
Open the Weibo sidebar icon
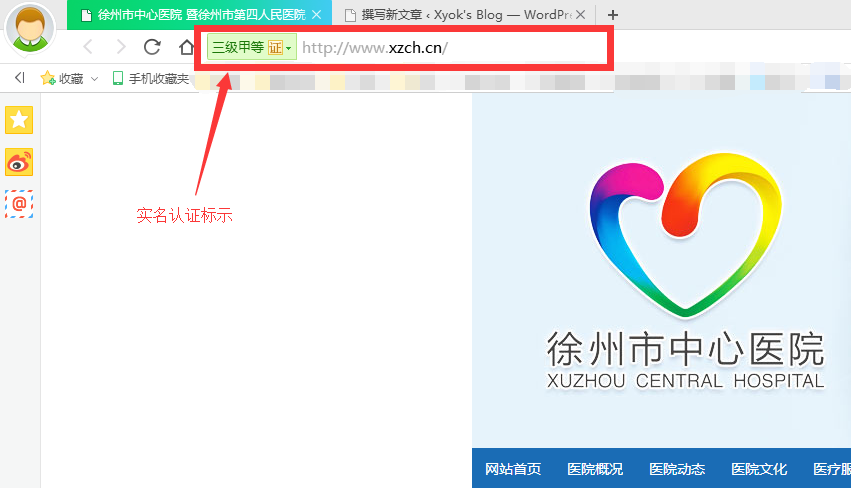point(19,162)
